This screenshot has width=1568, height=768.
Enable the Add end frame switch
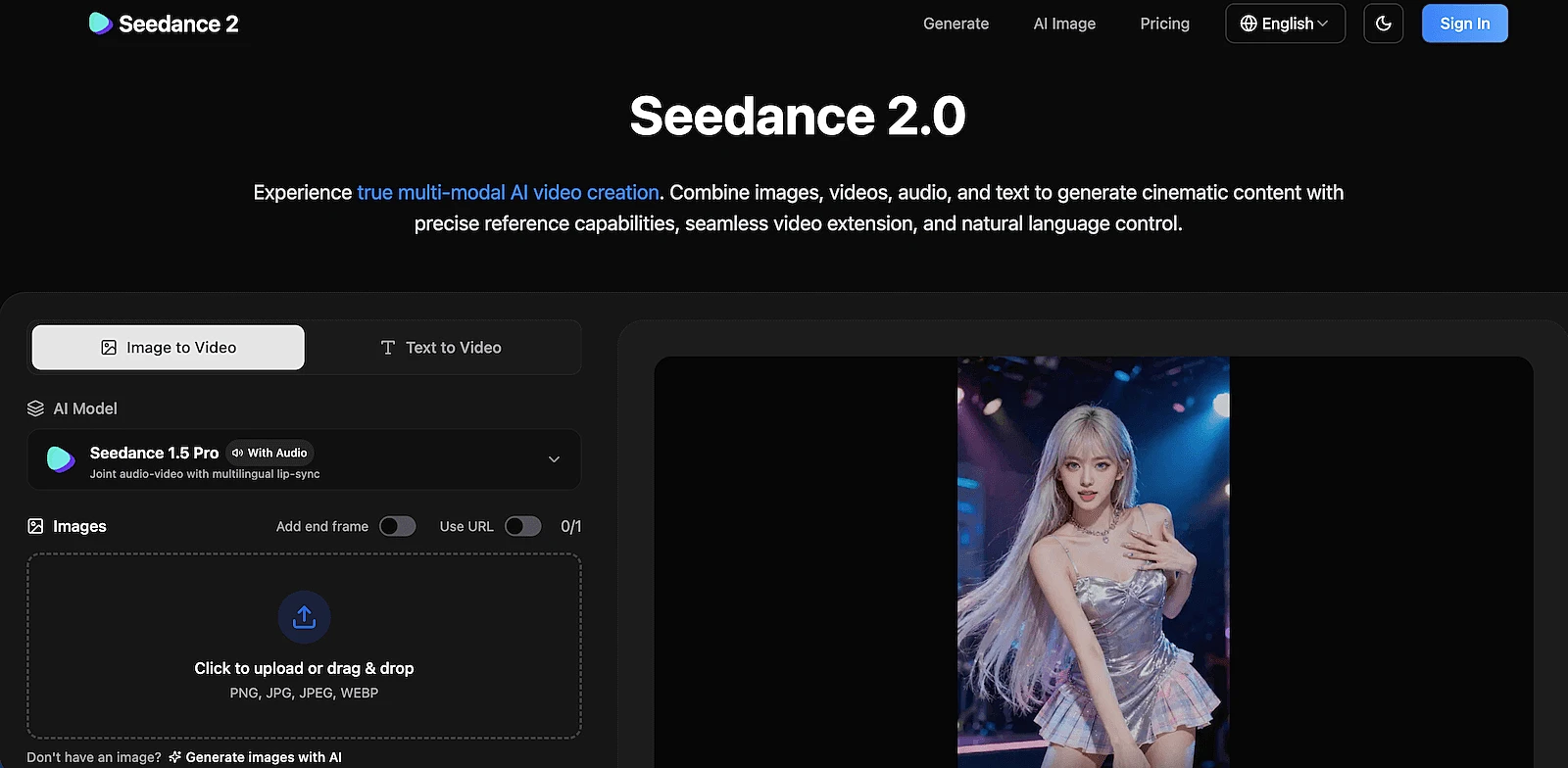pyautogui.click(x=398, y=526)
